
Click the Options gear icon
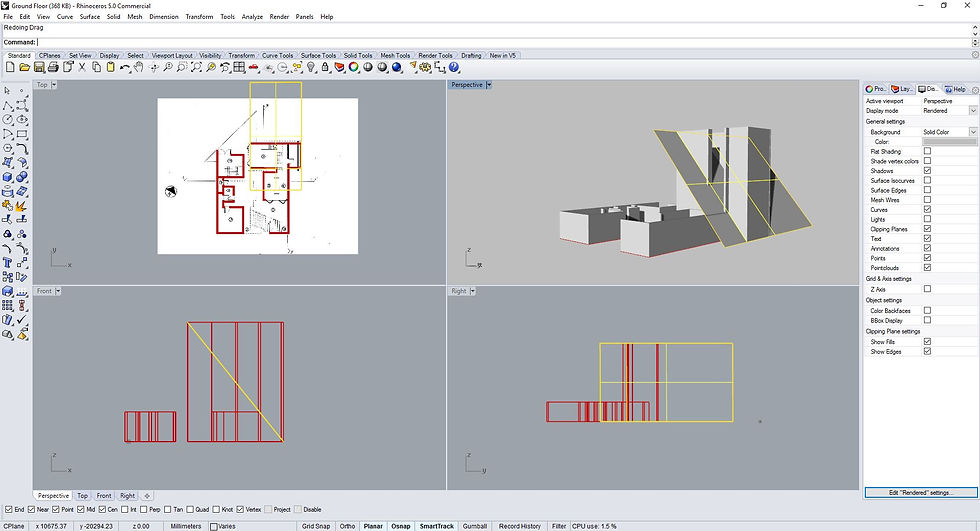click(x=426, y=67)
